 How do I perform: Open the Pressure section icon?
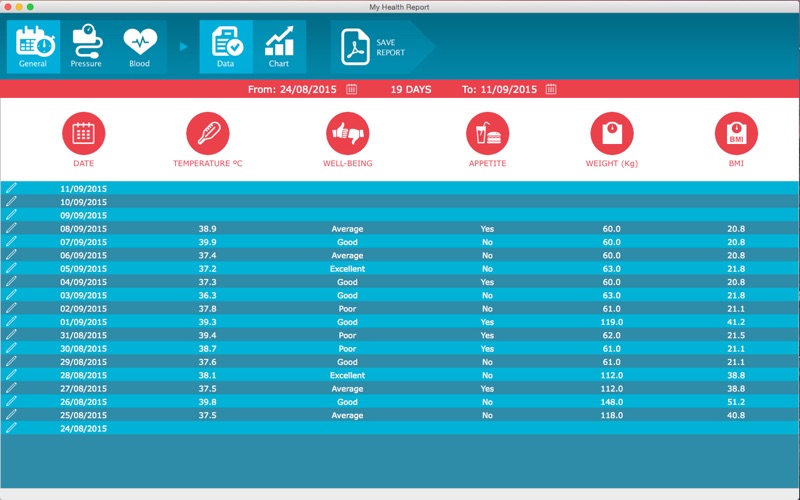coord(86,46)
